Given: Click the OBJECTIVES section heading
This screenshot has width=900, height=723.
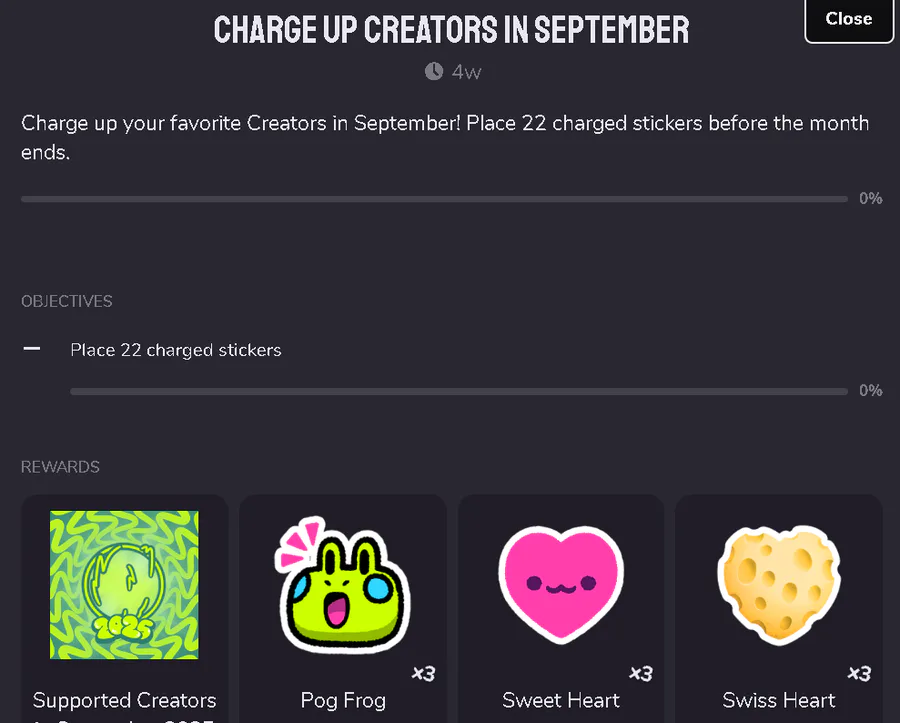Looking at the screenshot, I should tap(67, 301).
